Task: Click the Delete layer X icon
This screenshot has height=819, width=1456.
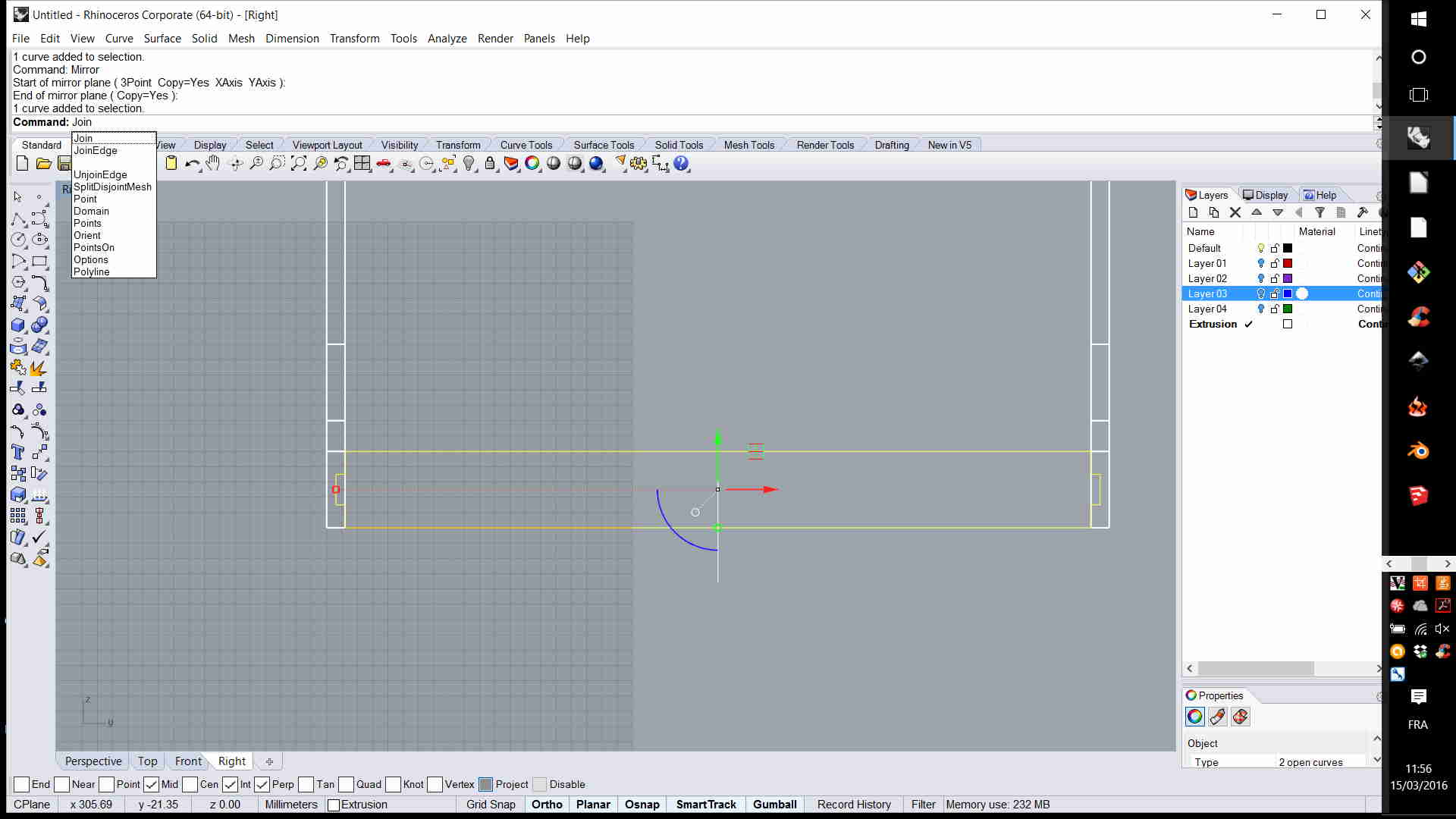Action: pos(1235,213)
